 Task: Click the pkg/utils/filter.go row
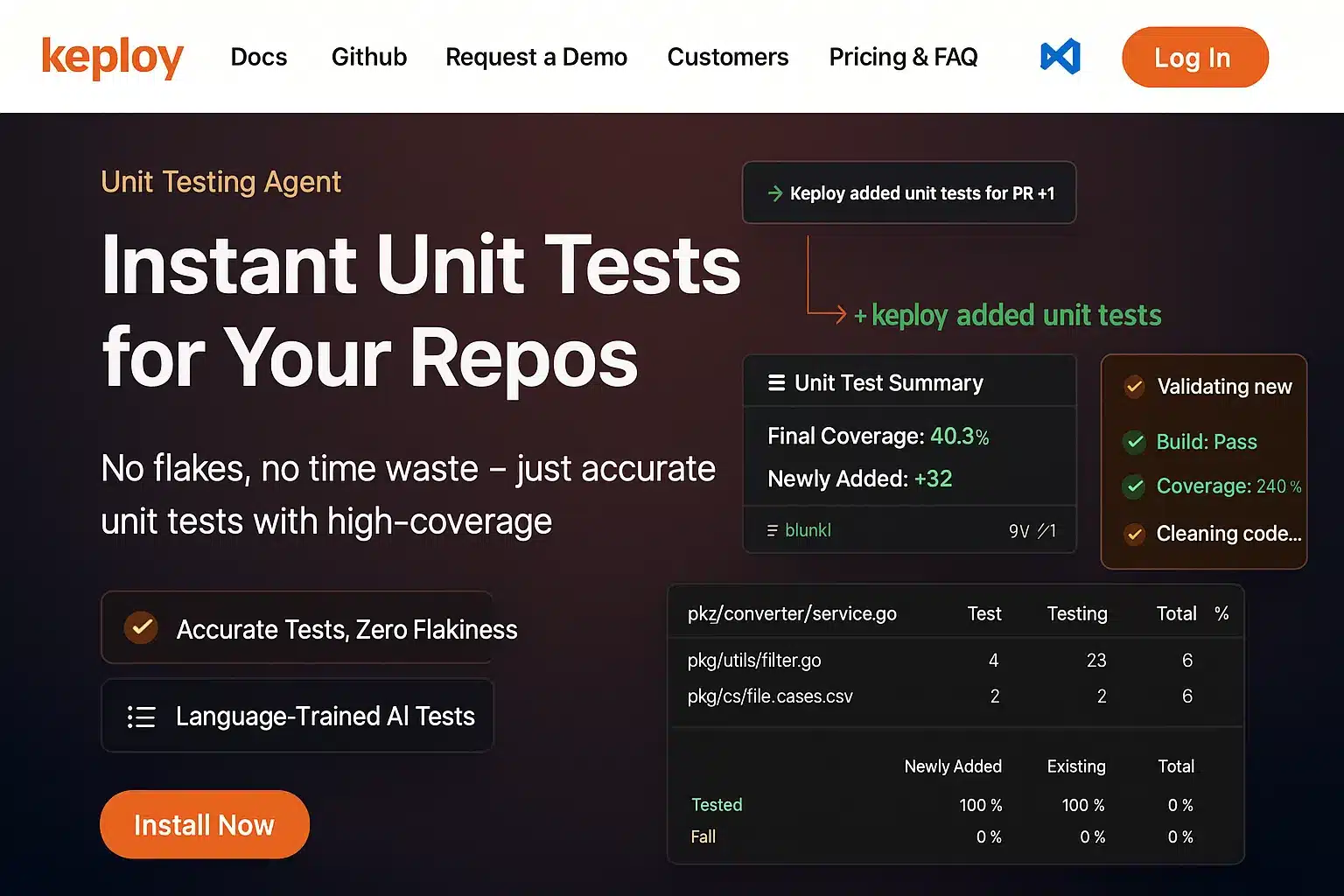coord(955,661)
